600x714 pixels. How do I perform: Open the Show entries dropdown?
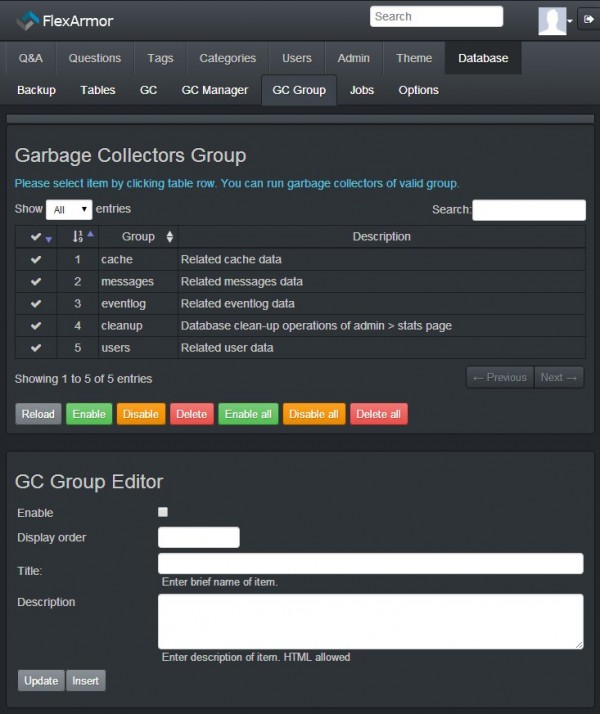pyautogui.click(x=69, y=210)
